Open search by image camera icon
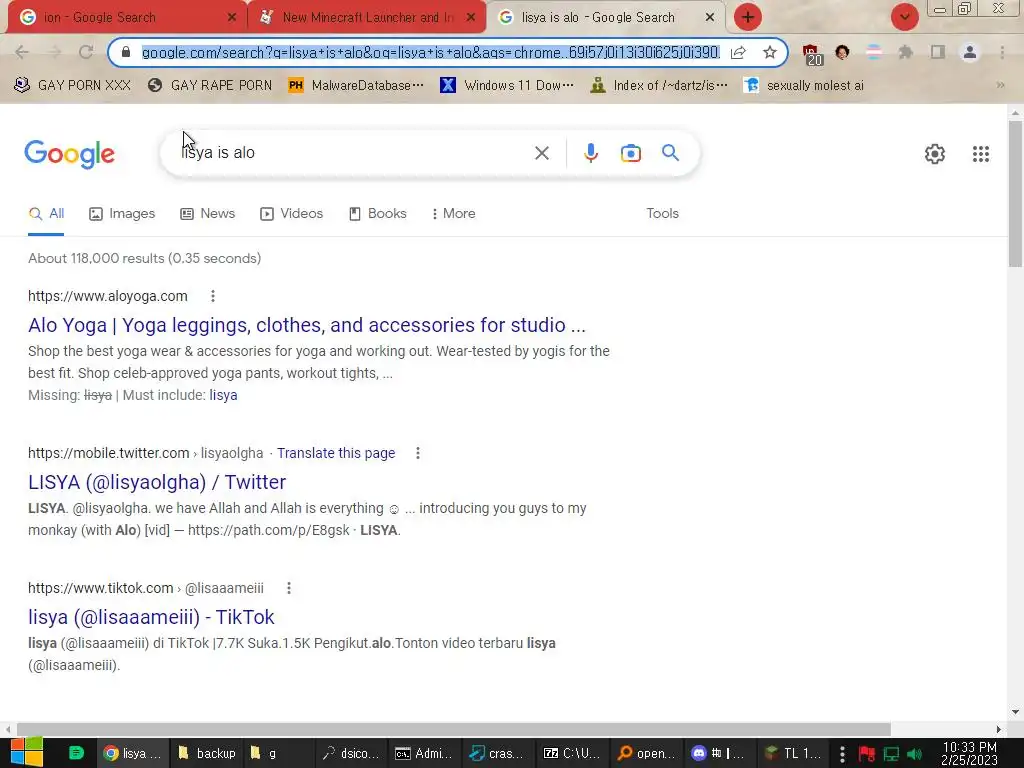 pos(630,153)
